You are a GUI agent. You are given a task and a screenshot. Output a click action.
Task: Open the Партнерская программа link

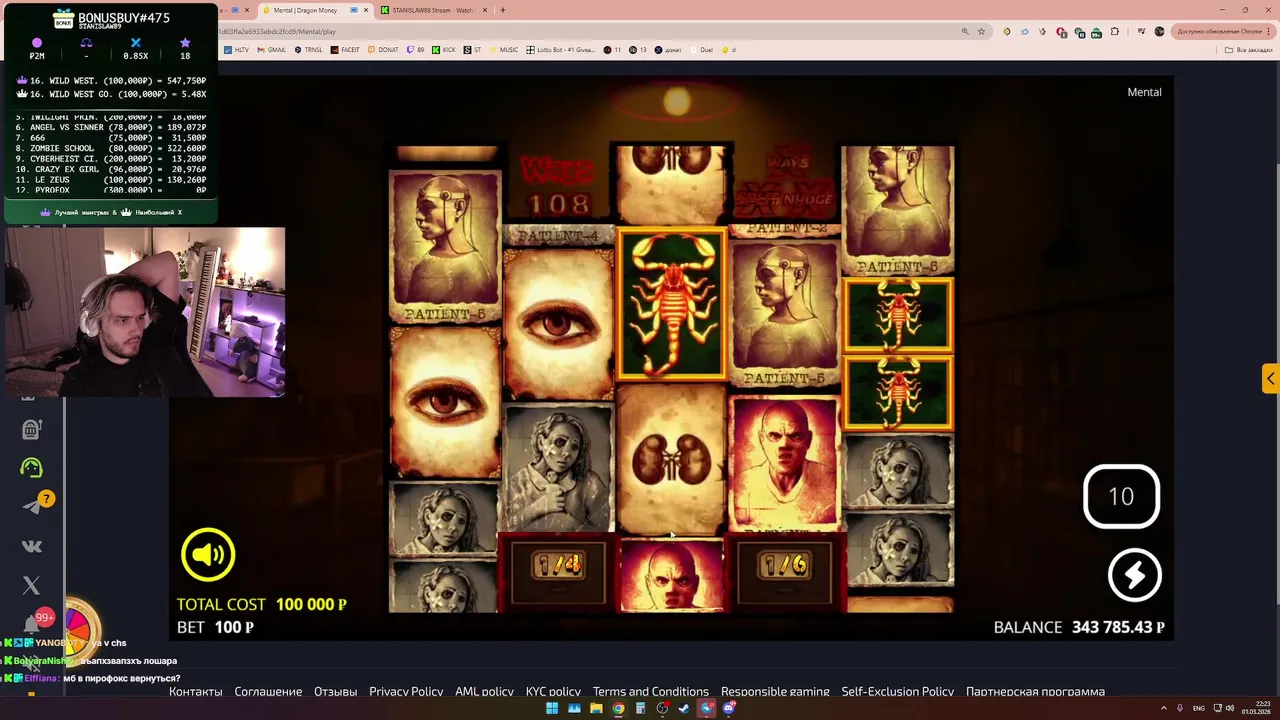[x=1035, y=691]
